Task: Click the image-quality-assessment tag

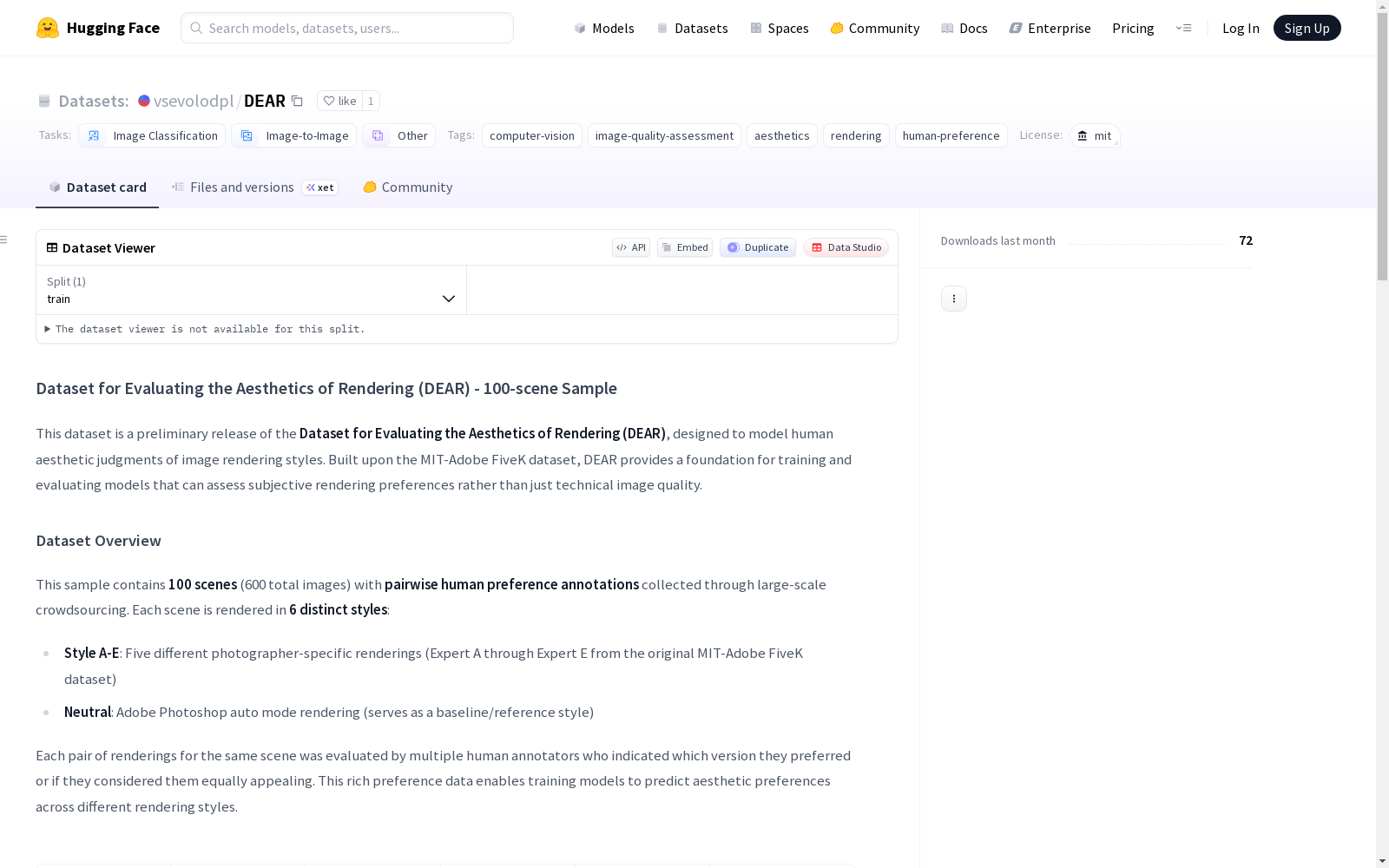Action: [664, 135]
